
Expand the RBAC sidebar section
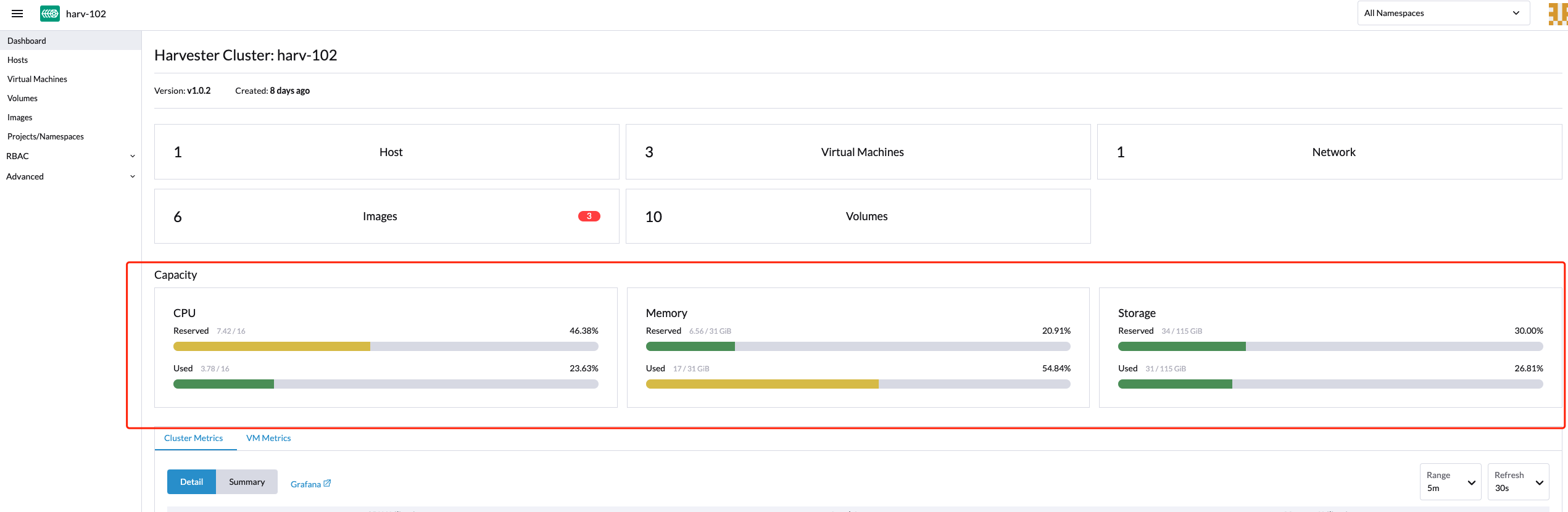(x=70, y=156)
